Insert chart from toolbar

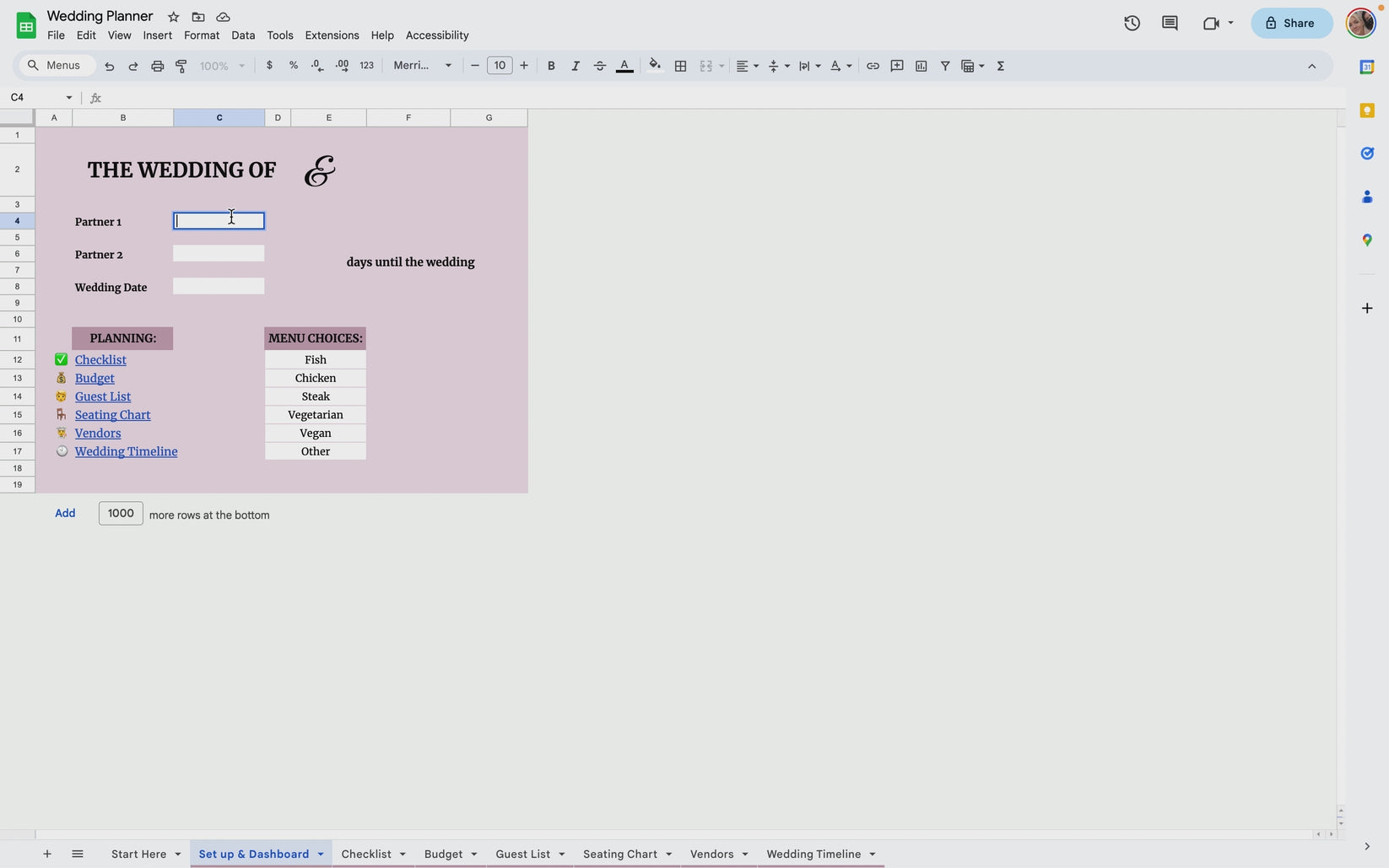tap(921, 66)
